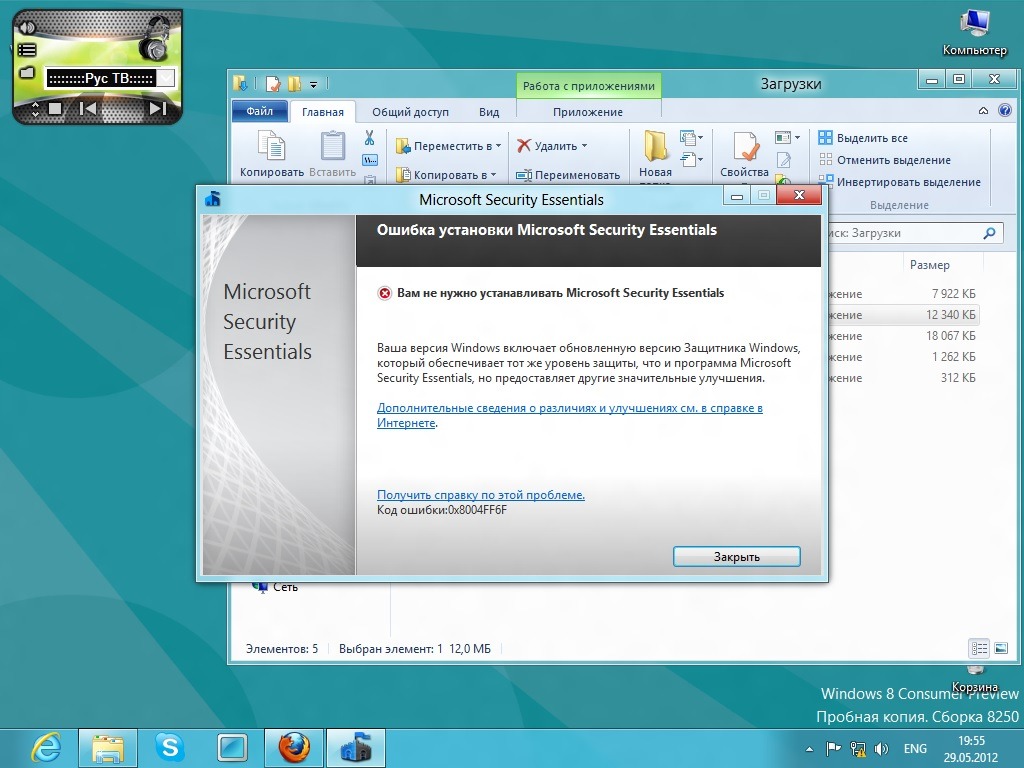Switch to the Главная ribbon tab
The width and height of the screenshot is (1024, 768).
click(x=323, y=112)
